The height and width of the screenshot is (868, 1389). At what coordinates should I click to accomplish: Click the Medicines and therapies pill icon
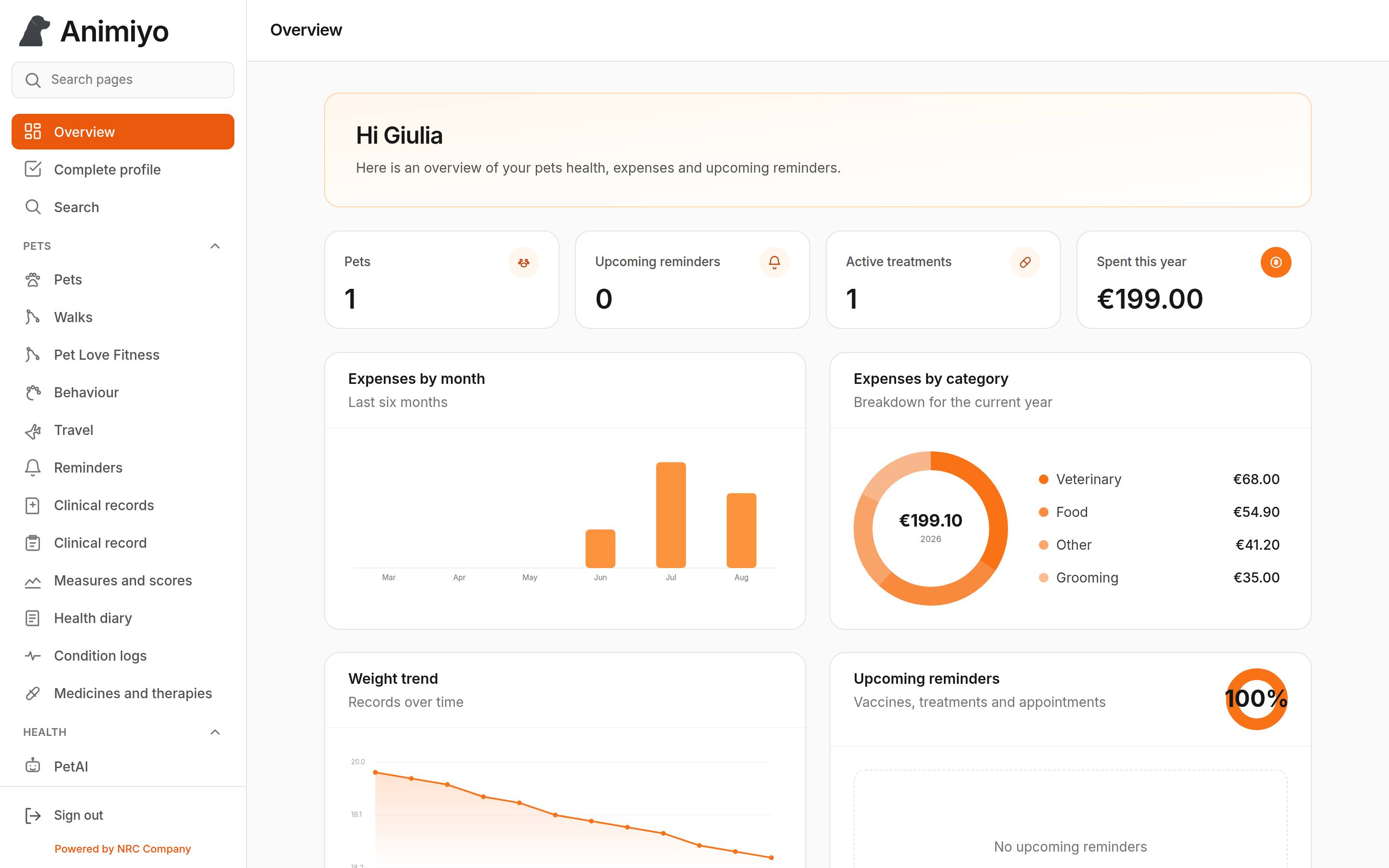[x=33, y=693]
